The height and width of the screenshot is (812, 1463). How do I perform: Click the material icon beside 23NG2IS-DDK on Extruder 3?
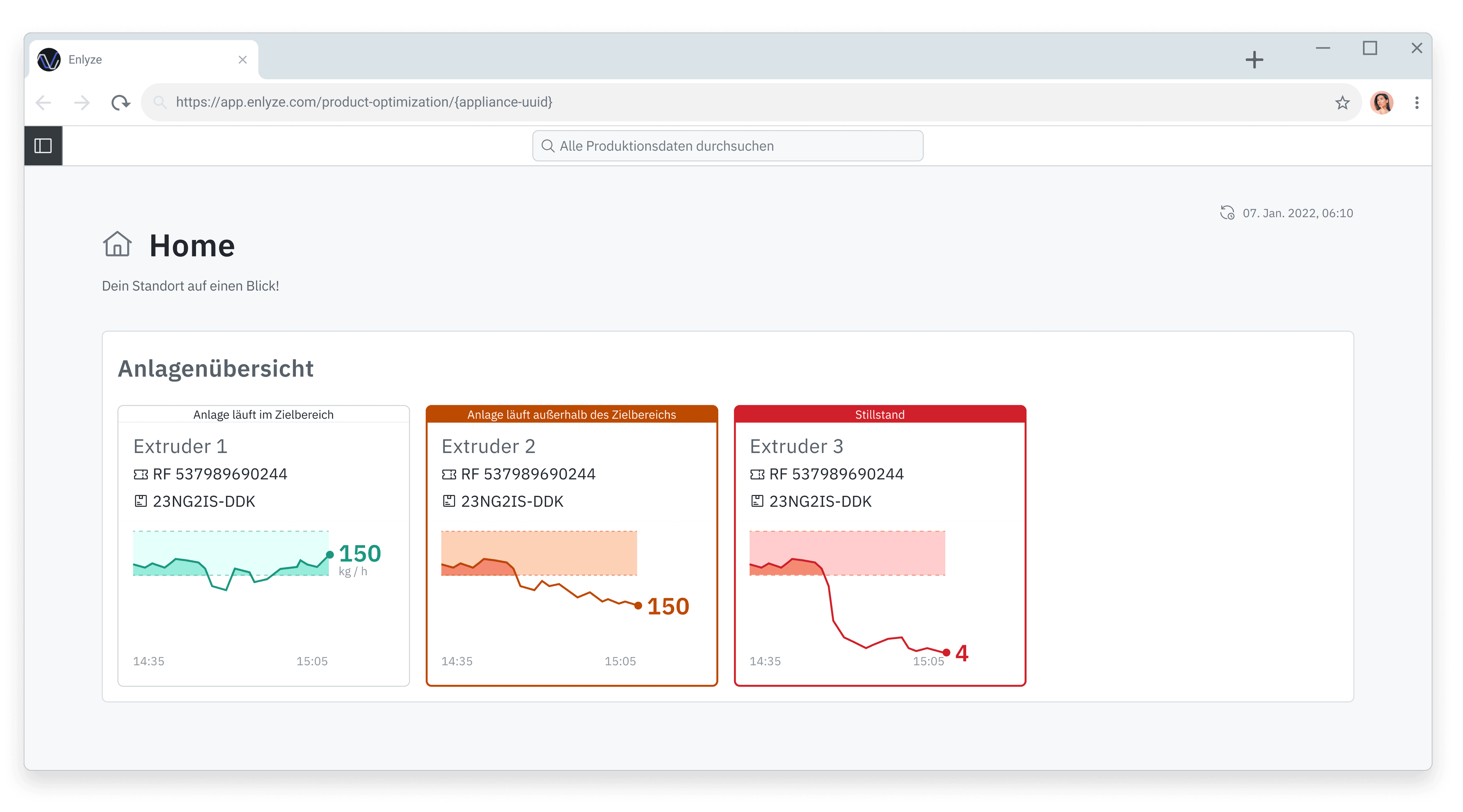pyautogui.click(x=757, y=501)
